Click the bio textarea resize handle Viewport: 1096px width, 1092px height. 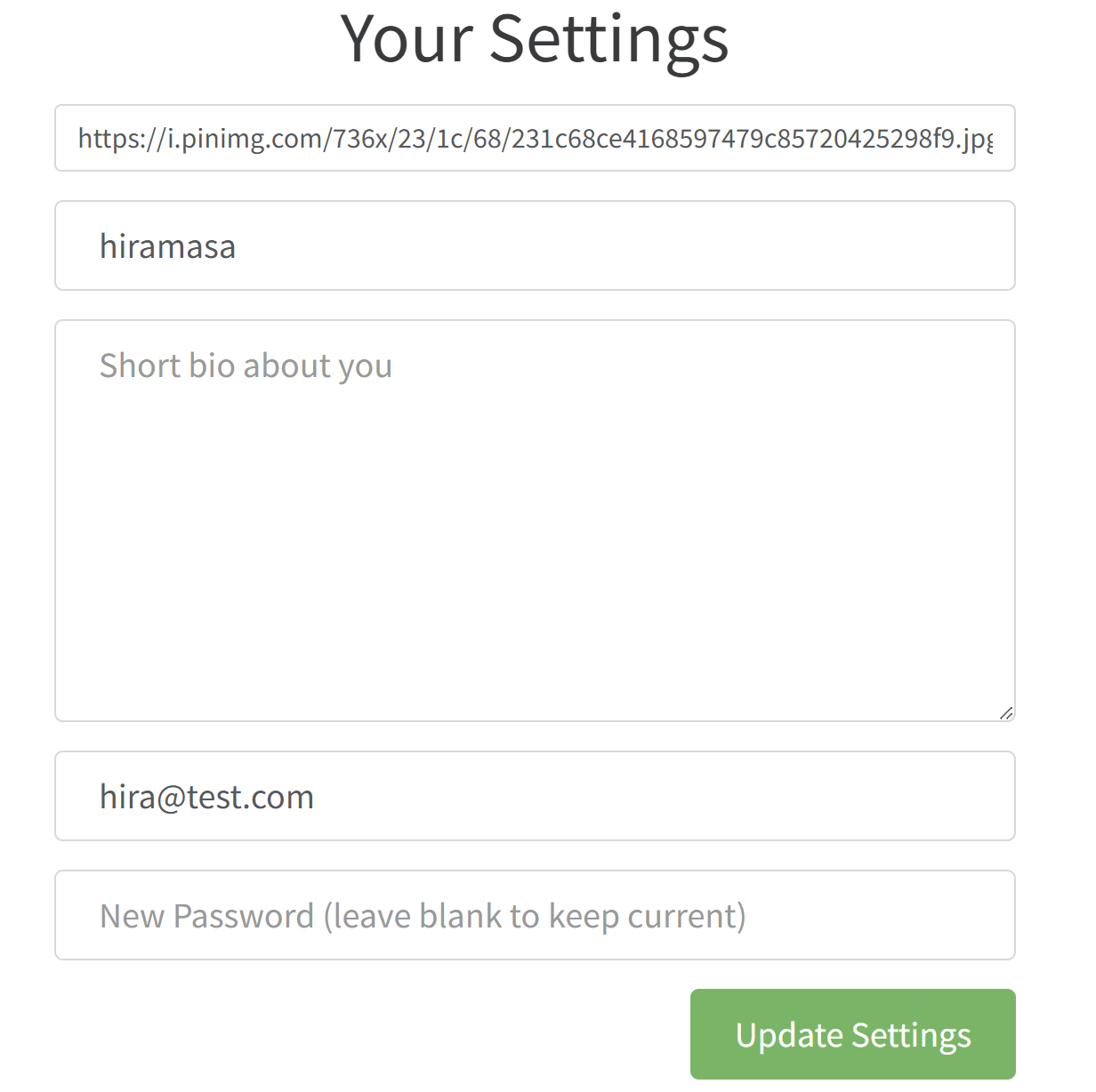(1006, 712)
